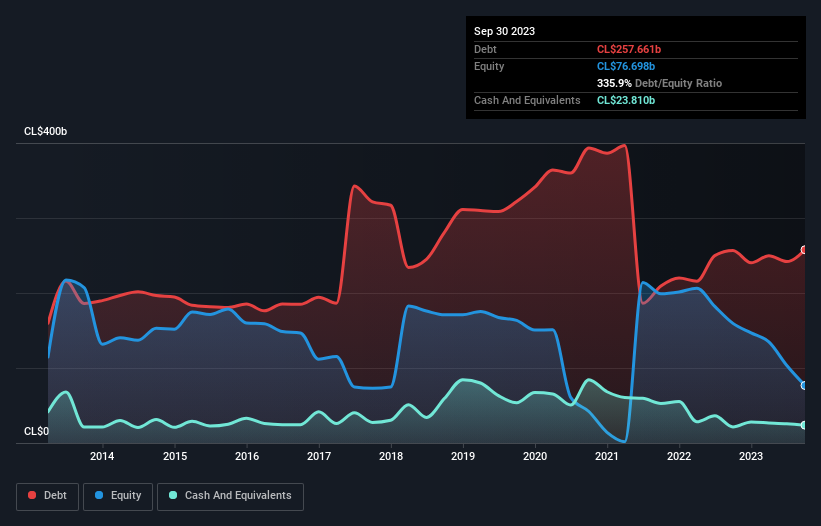The height and width of the screenshot is (526, 821).
Task: Click the CL$76.698b equity value
Action: pos(626,66)
